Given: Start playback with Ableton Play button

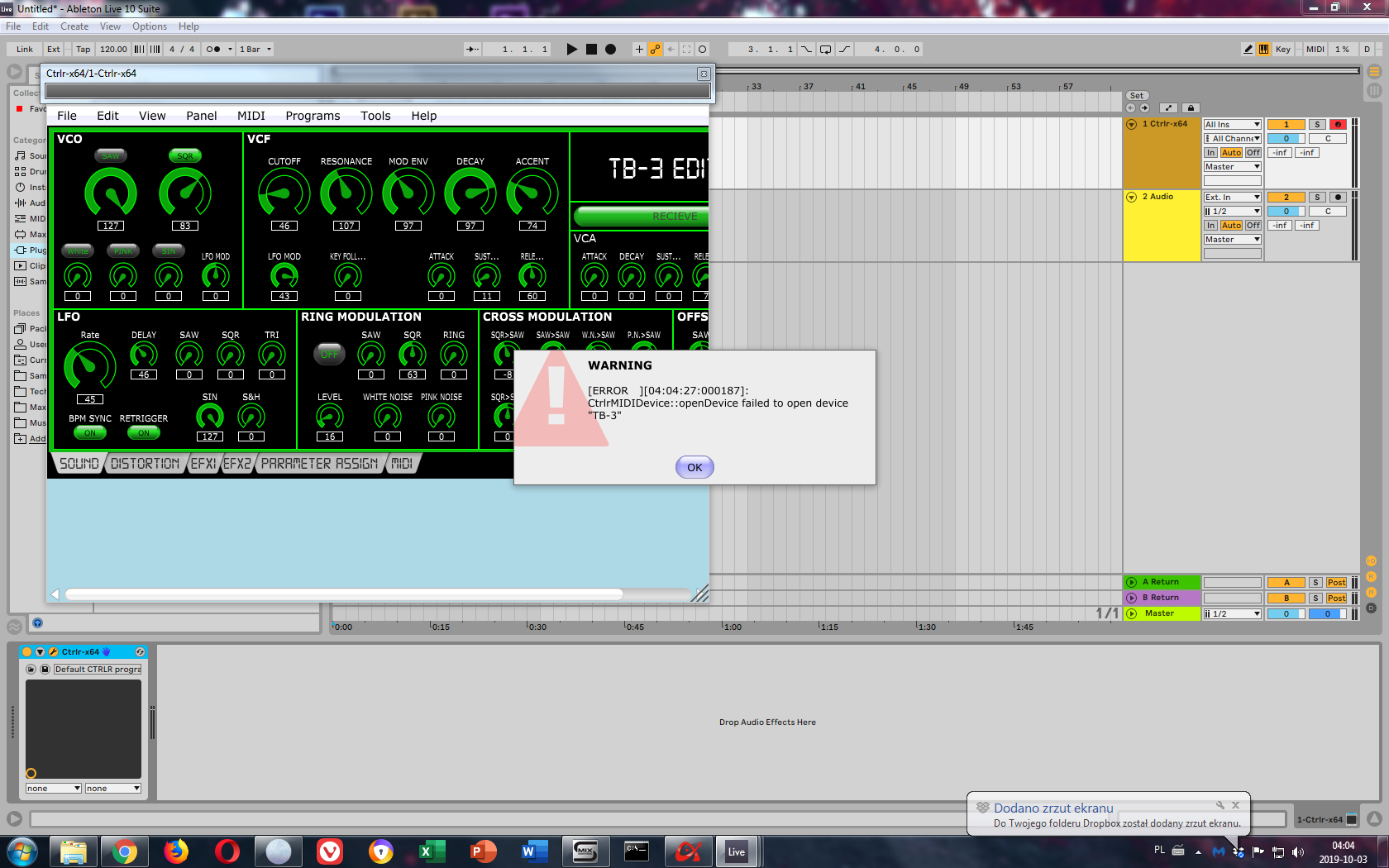Looking at the screenshot, I should (x=571, y=50).
